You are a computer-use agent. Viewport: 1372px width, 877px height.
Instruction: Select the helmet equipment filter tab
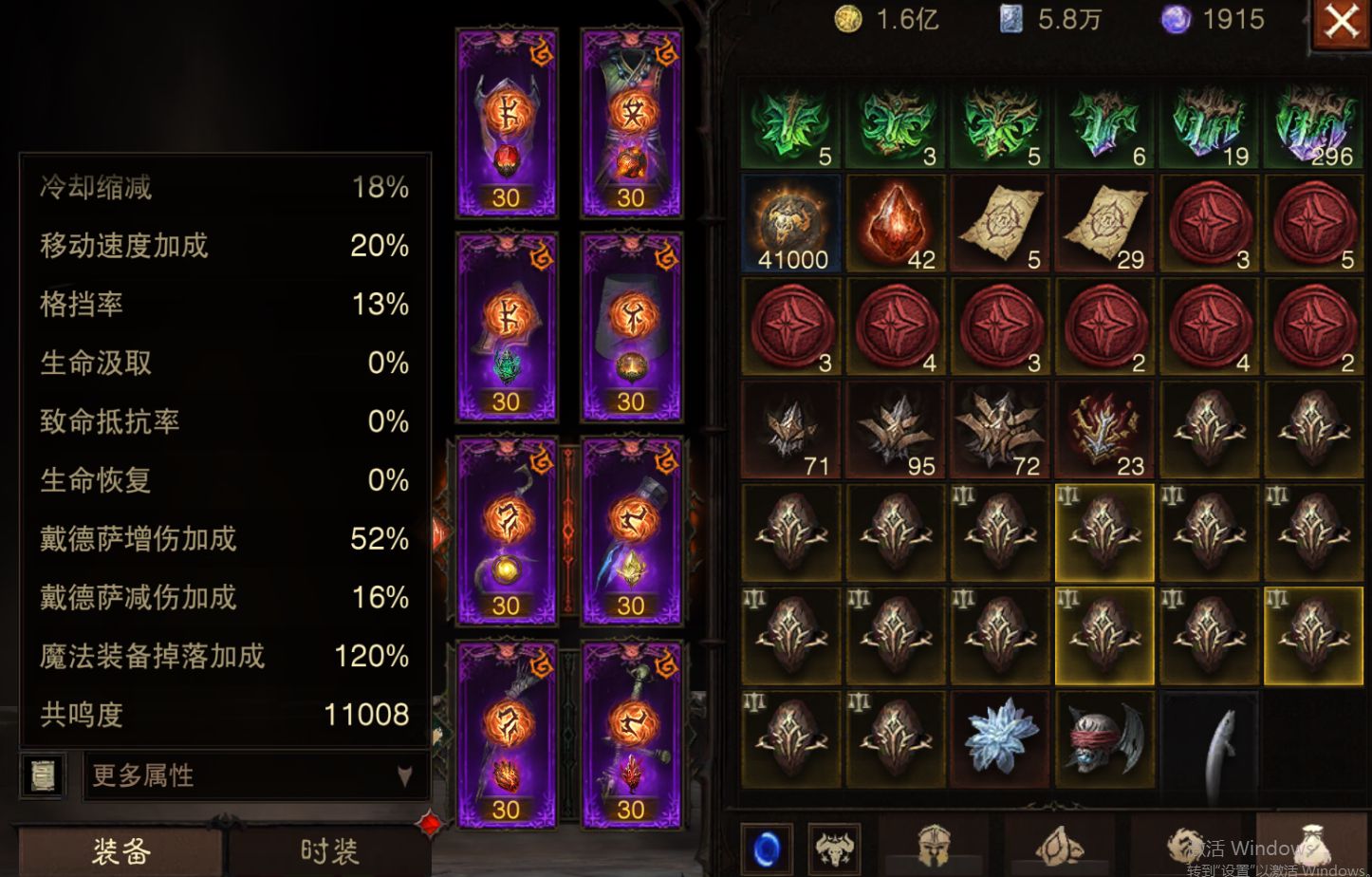point(934,845)
